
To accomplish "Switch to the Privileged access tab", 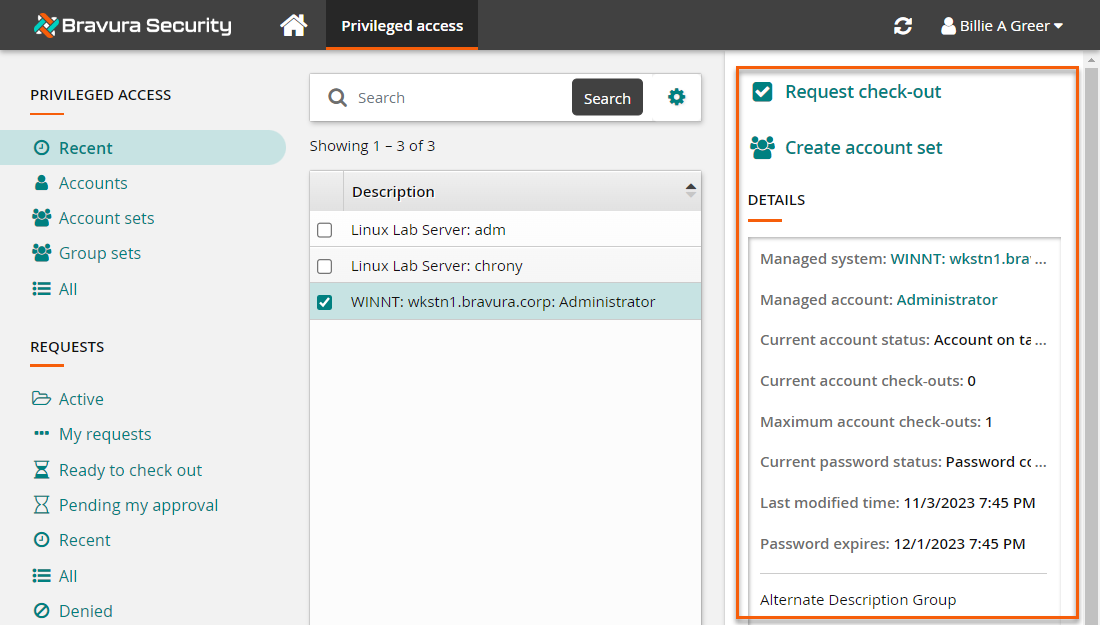I will (402, 26).
